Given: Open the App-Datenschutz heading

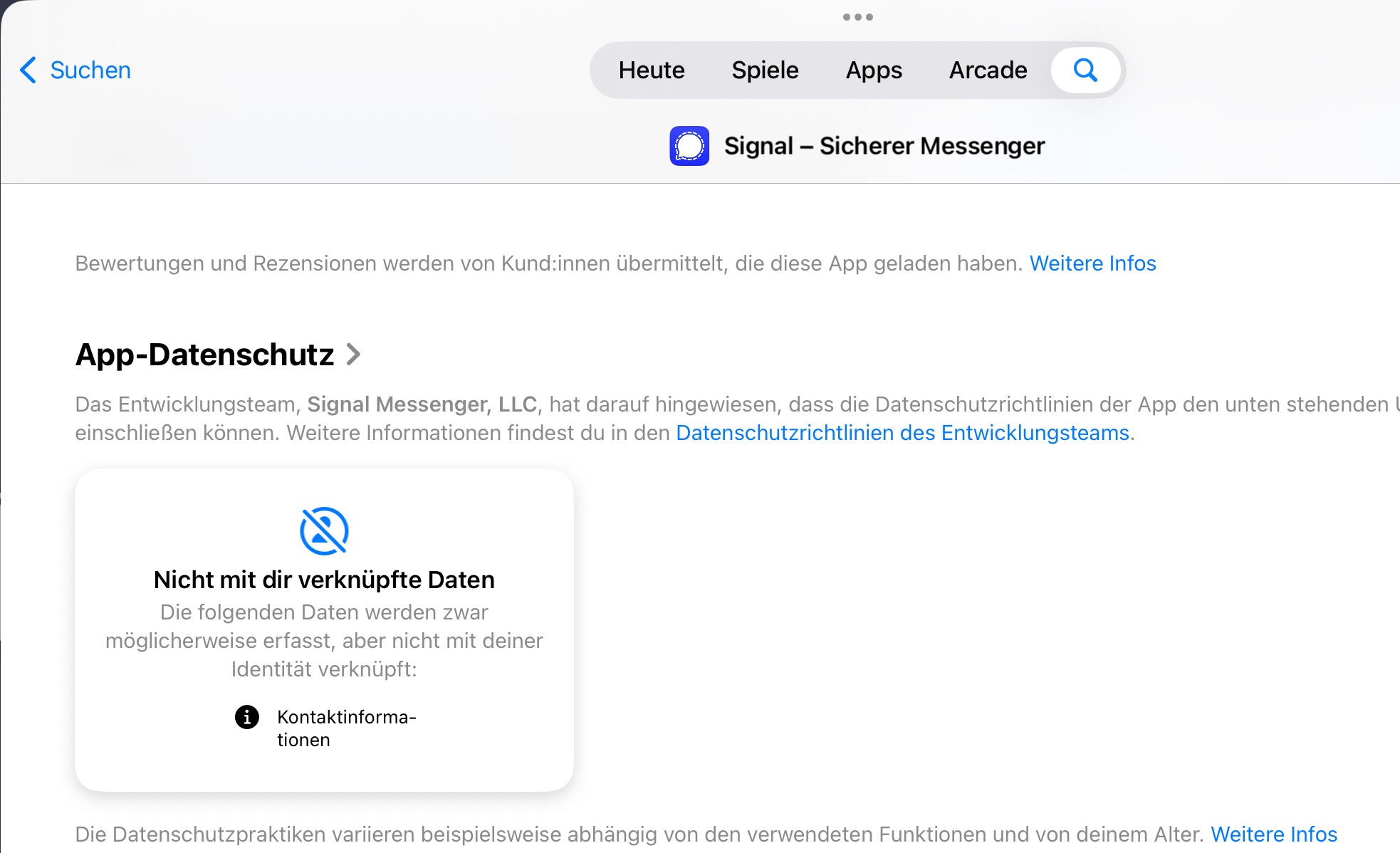Looking at the screenshot, I should coord(204,355).
